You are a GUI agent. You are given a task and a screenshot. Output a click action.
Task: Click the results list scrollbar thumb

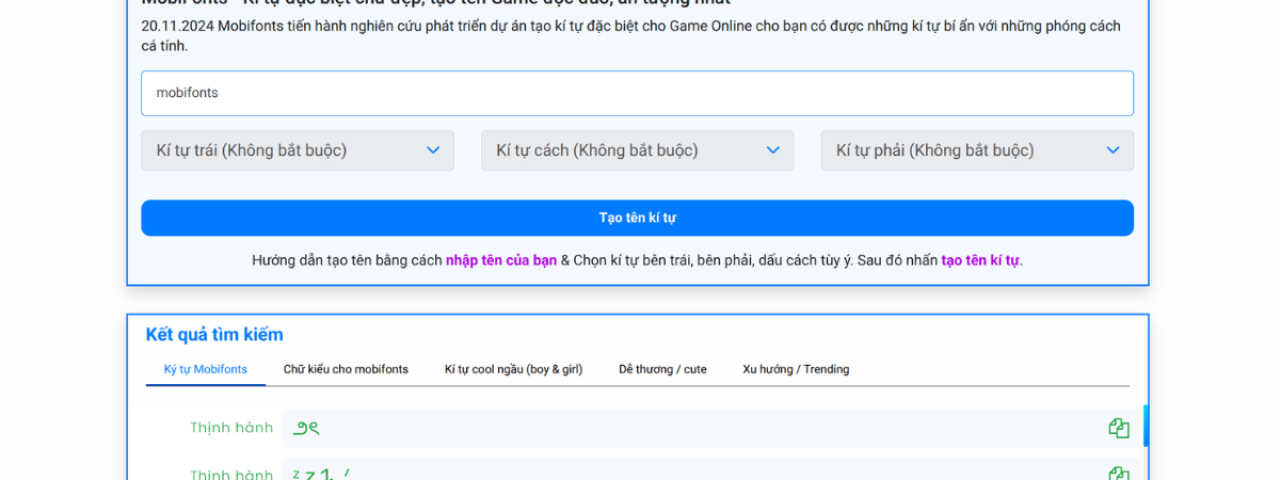click(1146, 425)
